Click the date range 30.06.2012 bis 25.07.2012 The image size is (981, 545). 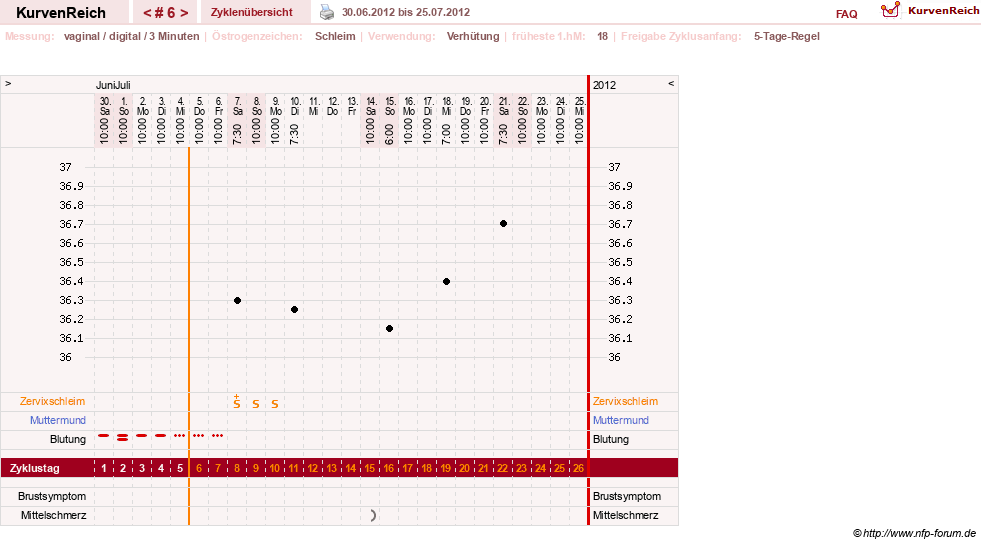tap(405, 12)
